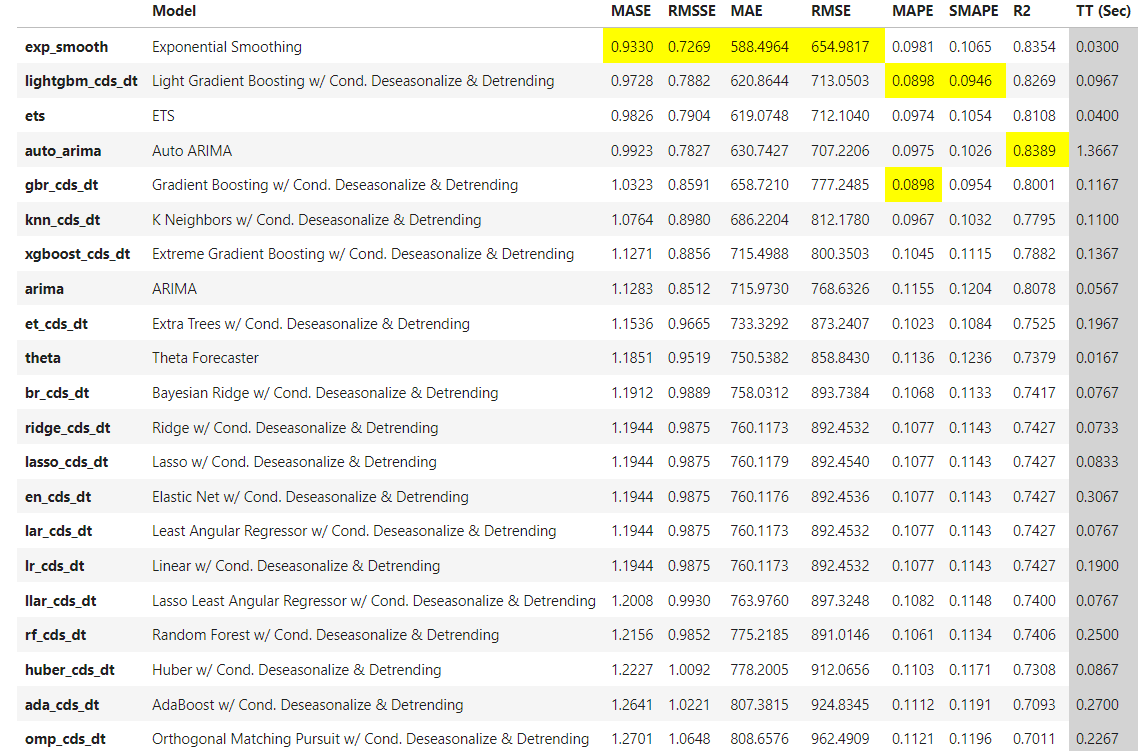Image resolution: width=1142 pixels, height=751 pixels.
Task: Click highlighted RMSSE value 0.7269
Action: click(689, 47)
